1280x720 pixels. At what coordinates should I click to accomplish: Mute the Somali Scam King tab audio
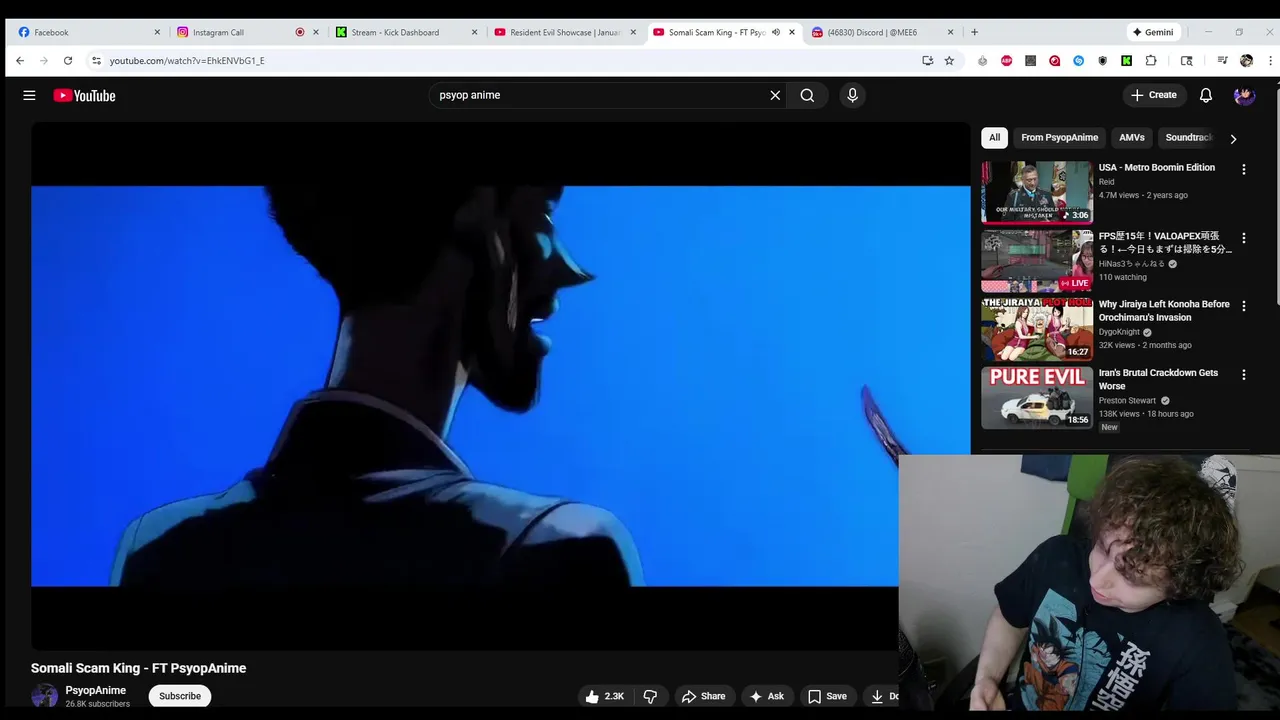tap(776, 32)
